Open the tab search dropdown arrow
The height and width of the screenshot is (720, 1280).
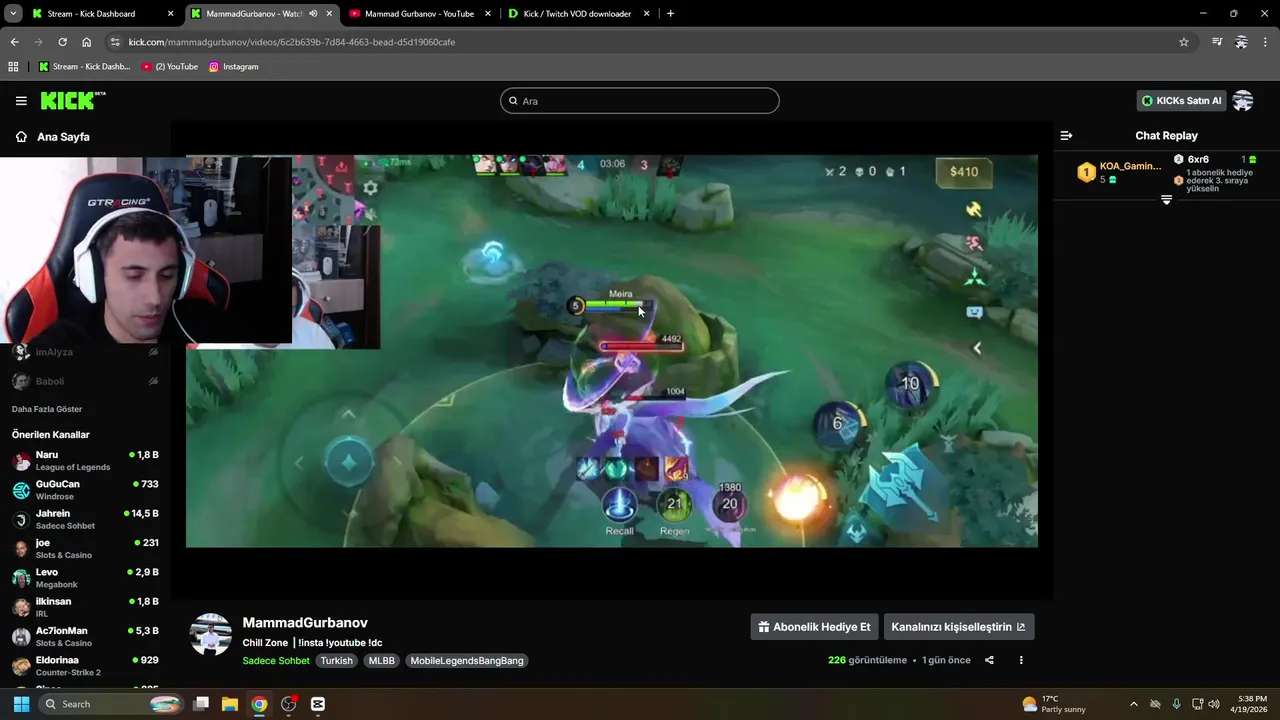pos(13,14)
